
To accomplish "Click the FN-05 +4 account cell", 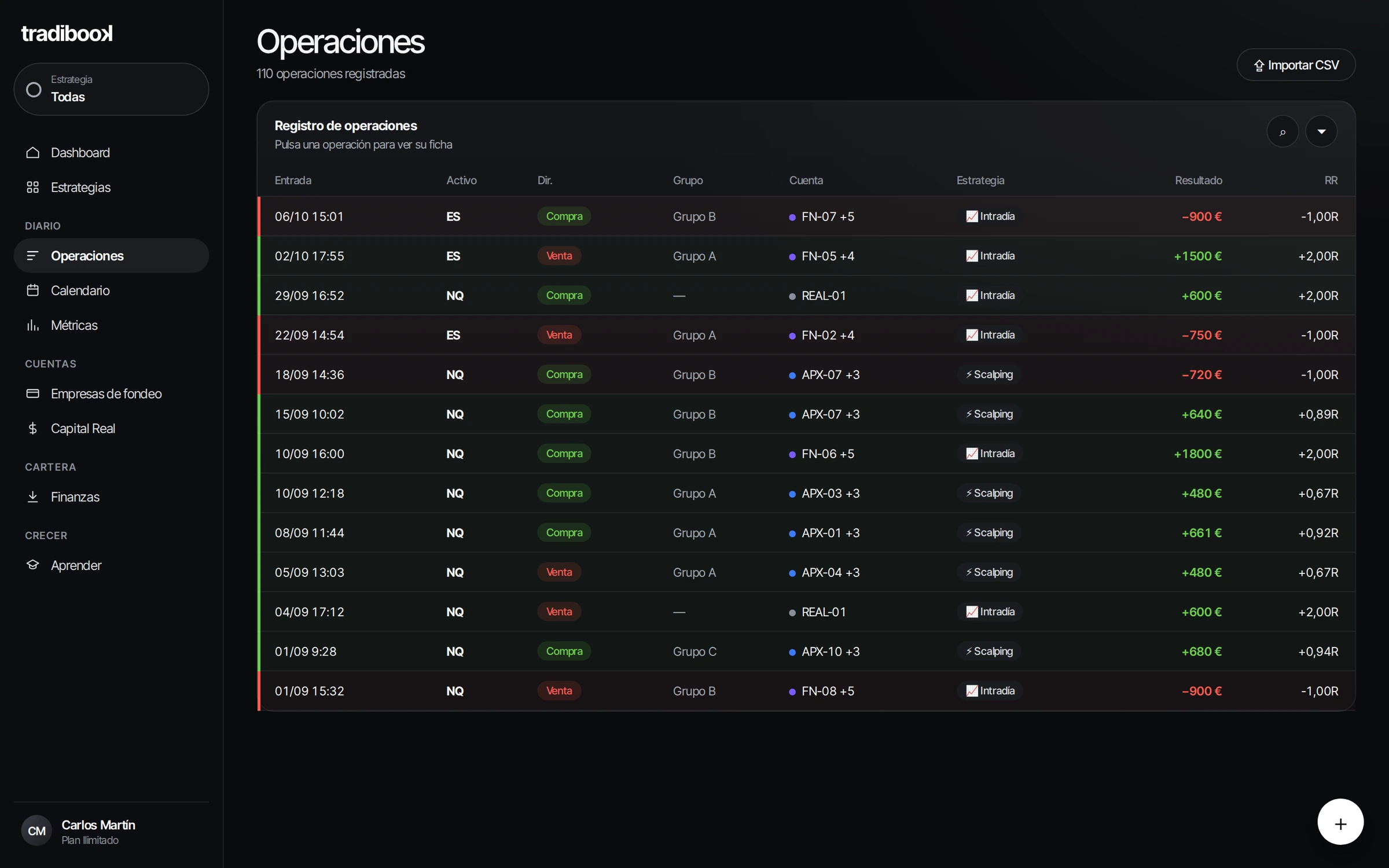I will coord(821,256).
